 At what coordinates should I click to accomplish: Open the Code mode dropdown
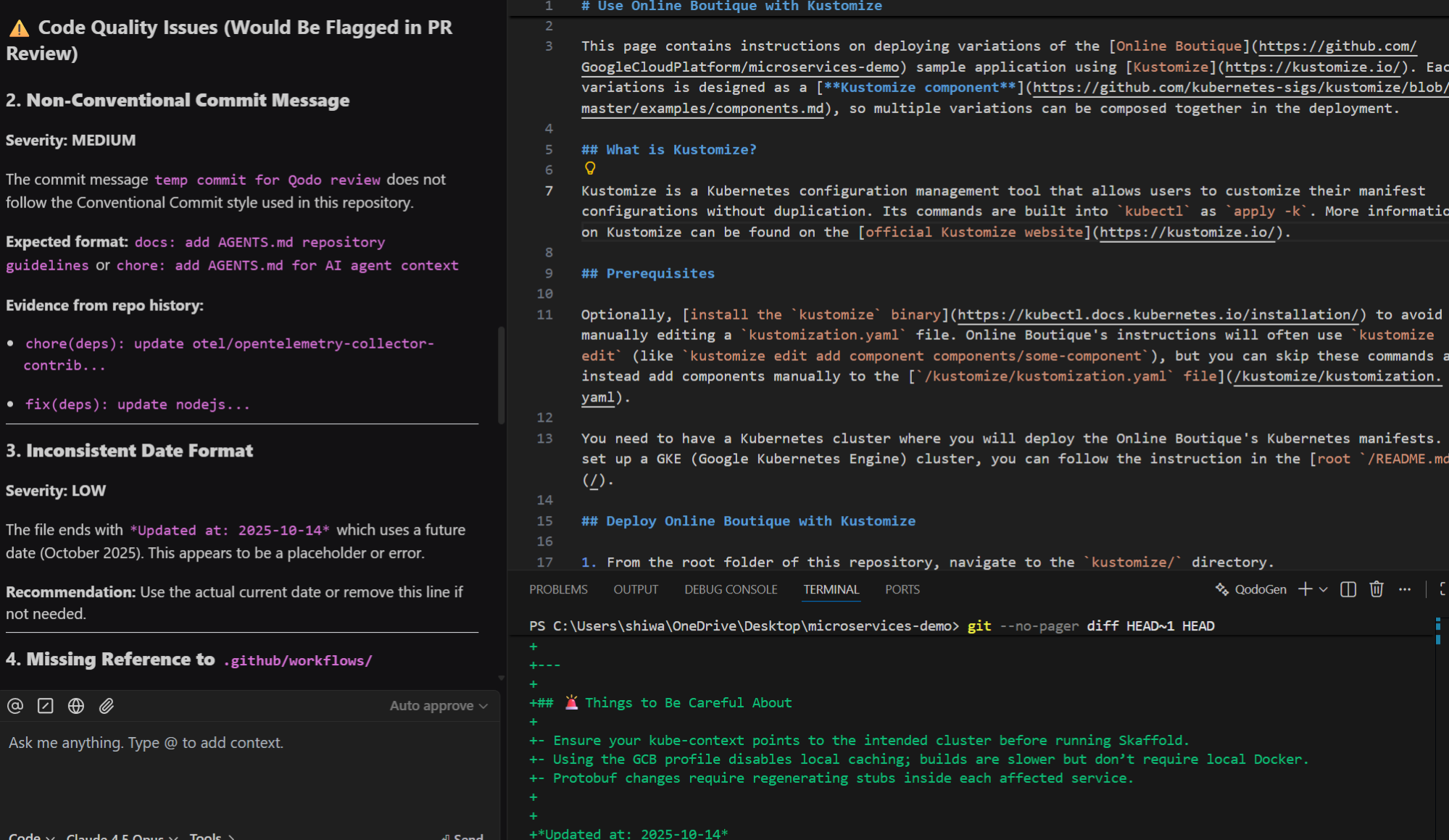(x=31, y=836)
